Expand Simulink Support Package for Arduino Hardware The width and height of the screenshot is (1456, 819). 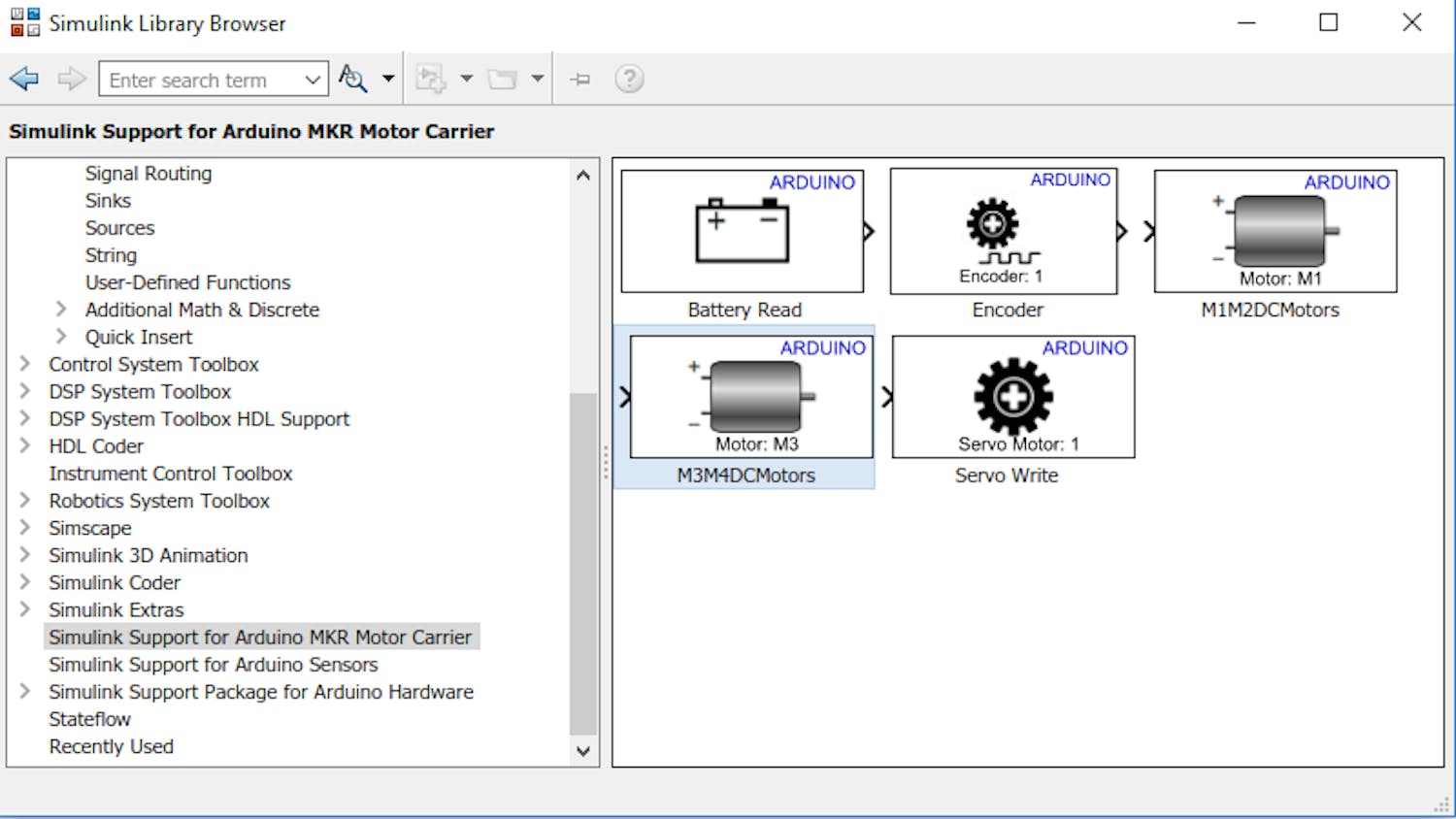click(25, 692)
